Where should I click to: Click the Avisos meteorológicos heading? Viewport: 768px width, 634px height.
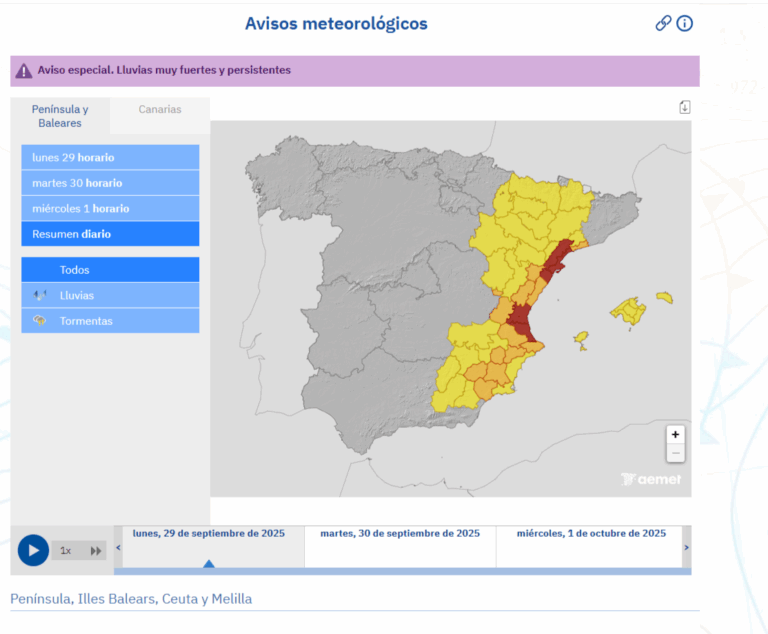pyautogui.click(x=336, y=24)
